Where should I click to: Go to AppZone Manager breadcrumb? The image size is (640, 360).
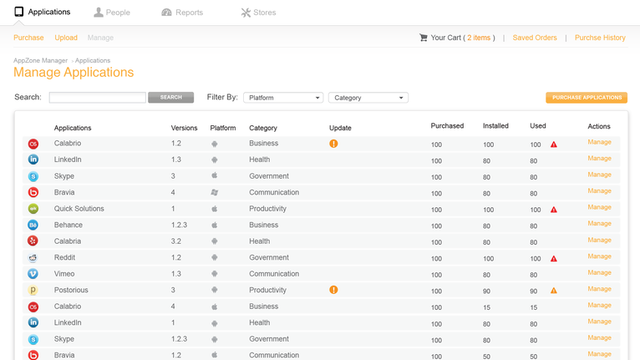pos(40,60)
